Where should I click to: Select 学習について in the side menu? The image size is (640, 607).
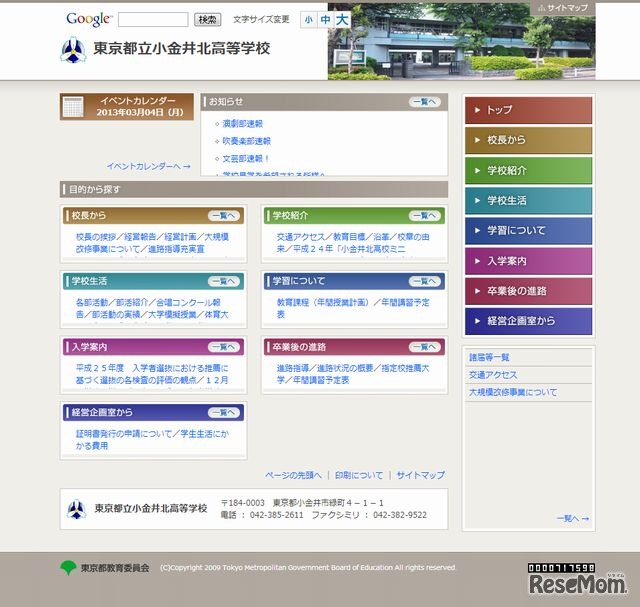click(528, 231)
